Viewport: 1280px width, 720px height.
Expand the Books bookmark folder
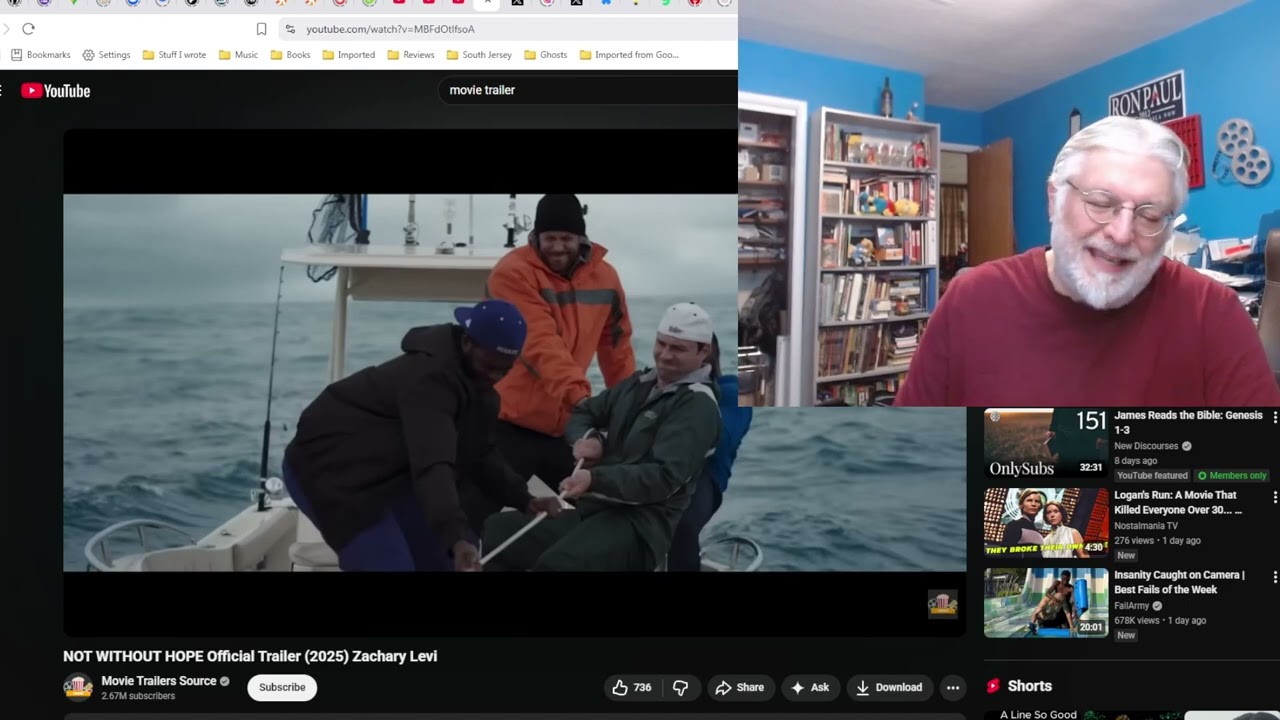pos(290,55)
